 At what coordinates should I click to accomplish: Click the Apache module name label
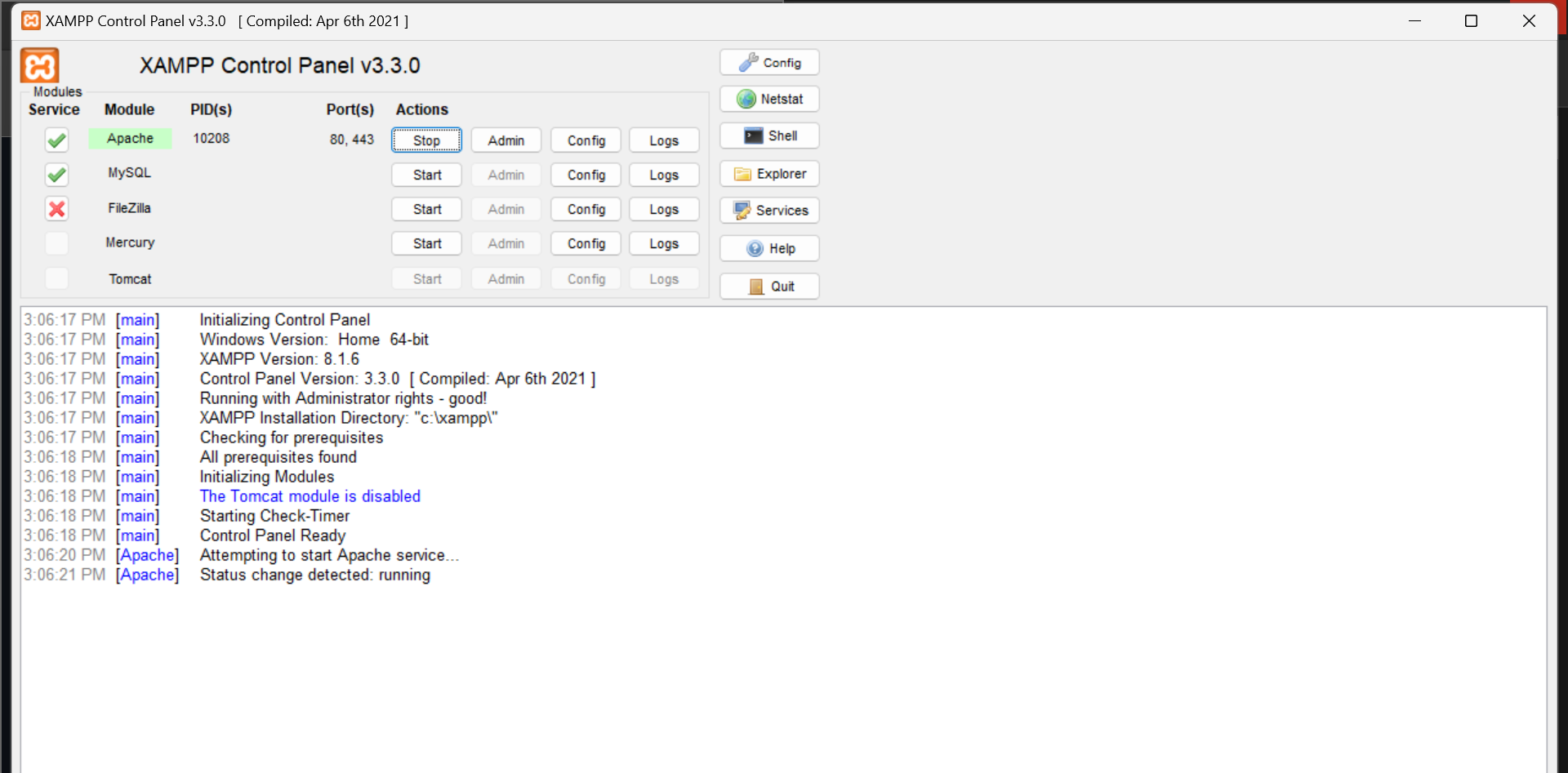pyautogui.click(x=130, y=139)
